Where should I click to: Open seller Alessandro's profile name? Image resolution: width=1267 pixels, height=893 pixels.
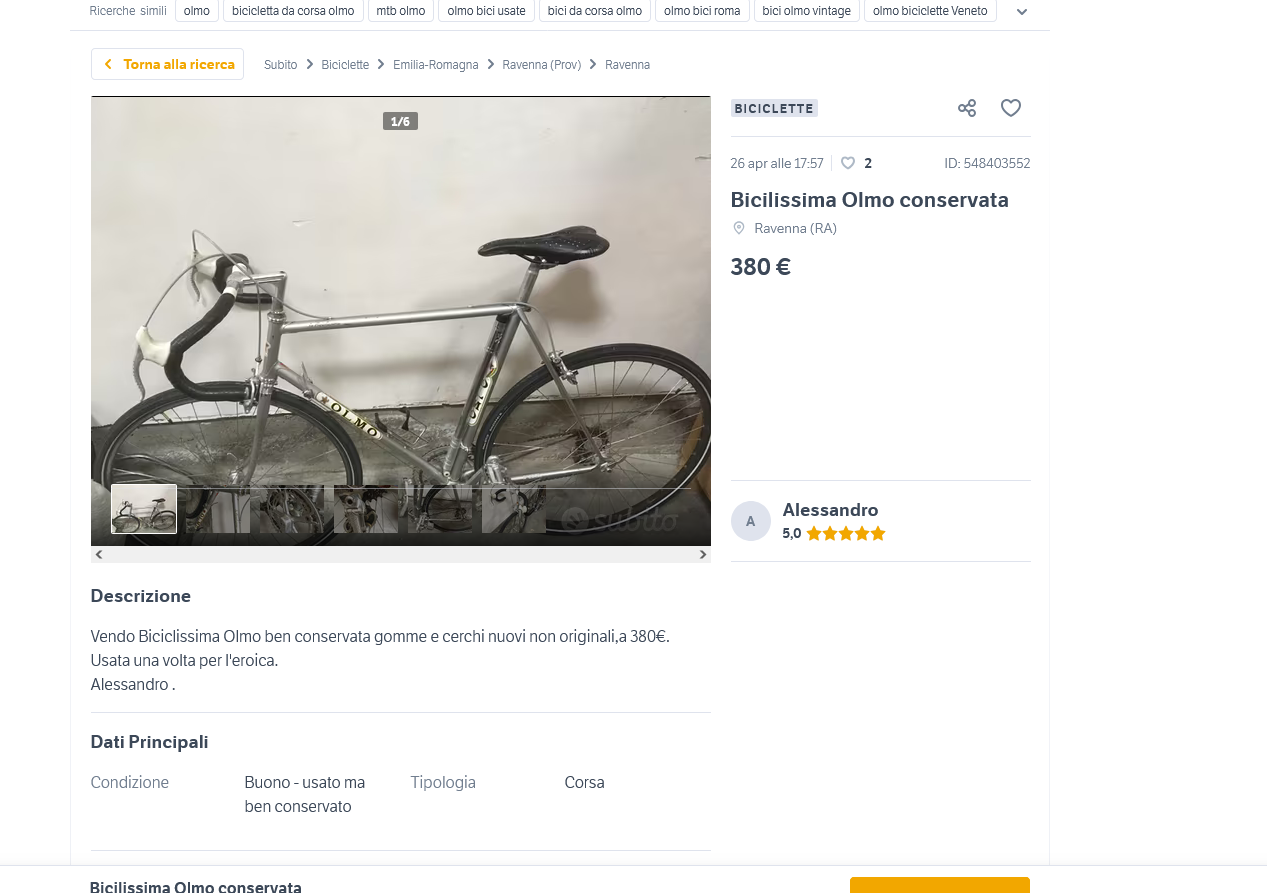830,510
